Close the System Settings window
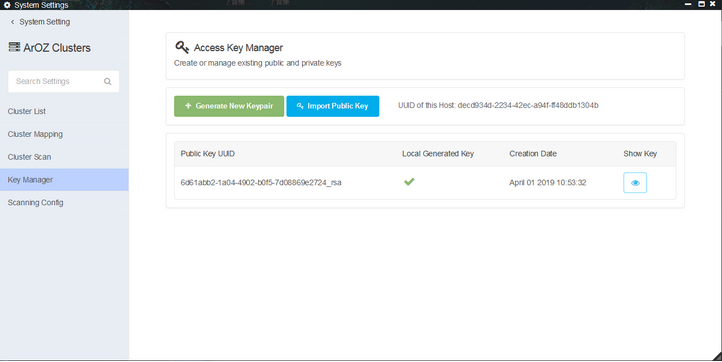The image size is (722, 362). click(x=713, y=4)
